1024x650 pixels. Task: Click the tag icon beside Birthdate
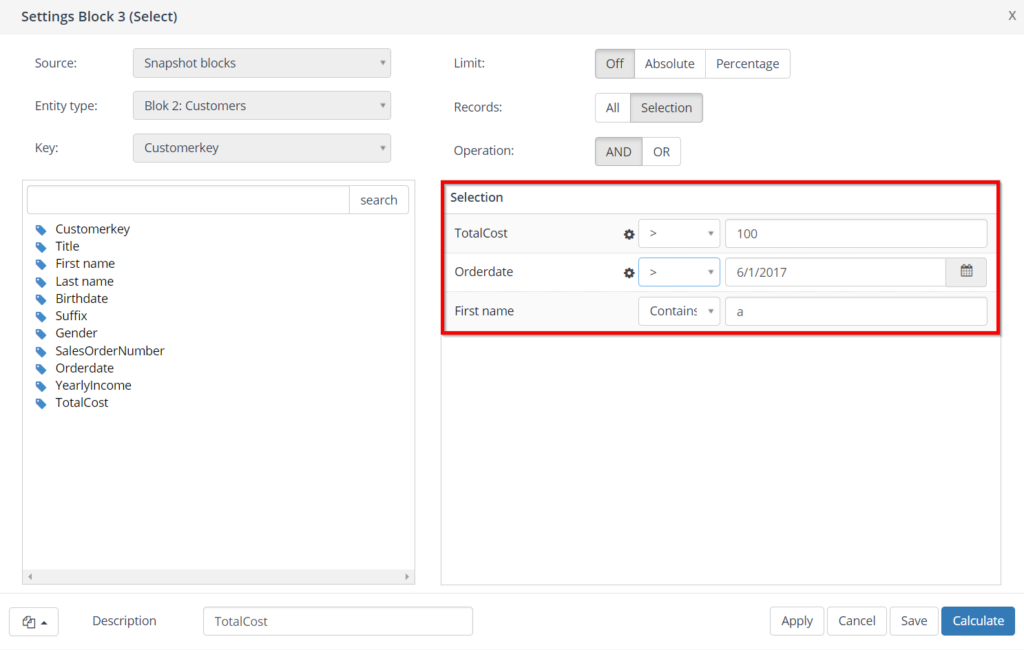tap(41, 299)
